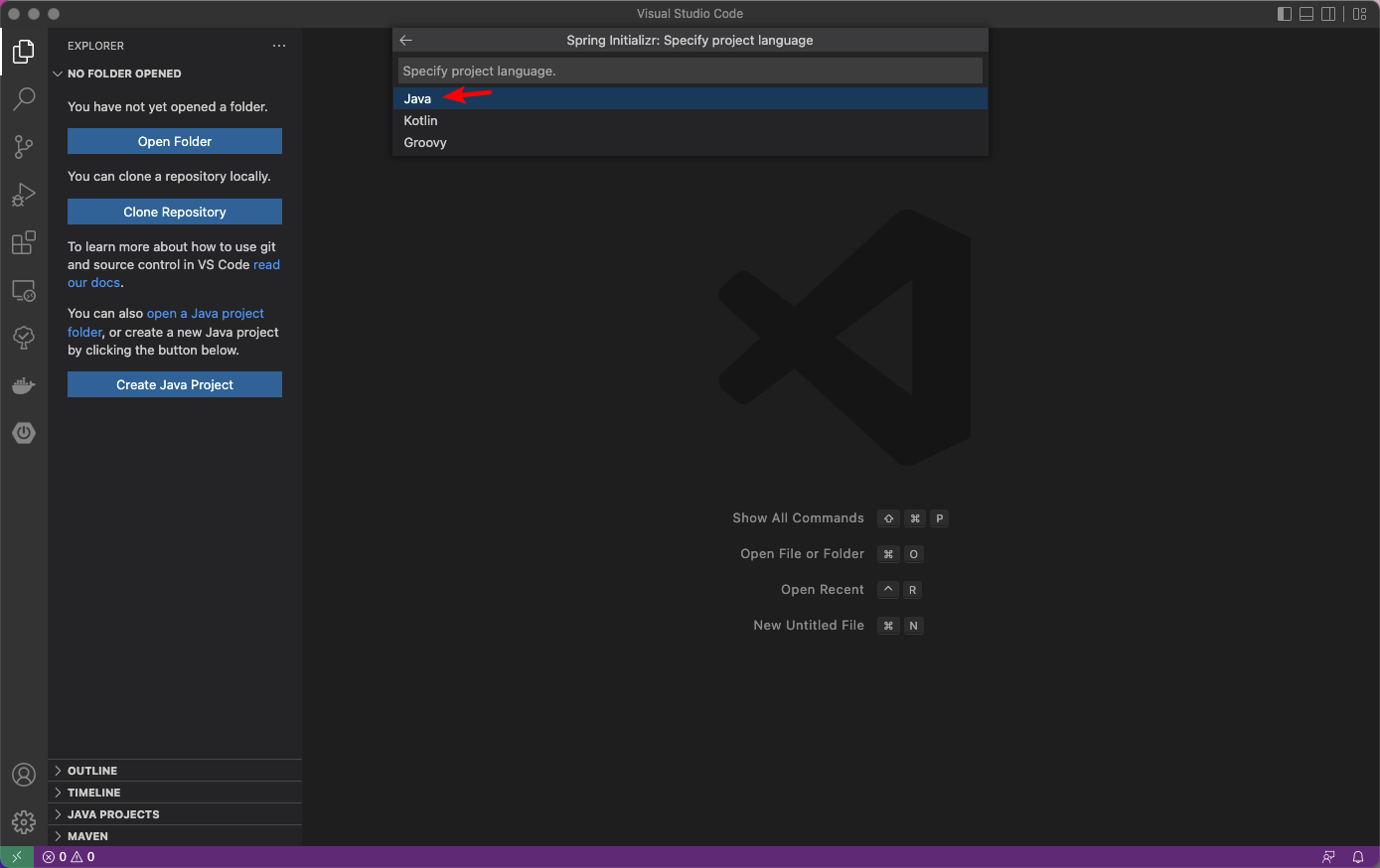Open the Search view icon
Screen dimensions: 1380x868
pyautogui.click(x=24, y=98)
